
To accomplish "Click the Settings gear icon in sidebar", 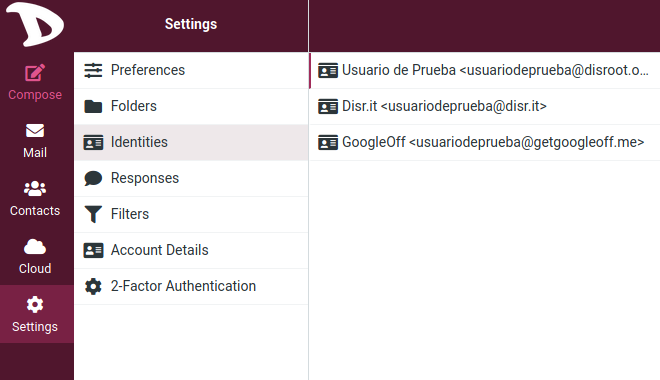I will point(35,304).
